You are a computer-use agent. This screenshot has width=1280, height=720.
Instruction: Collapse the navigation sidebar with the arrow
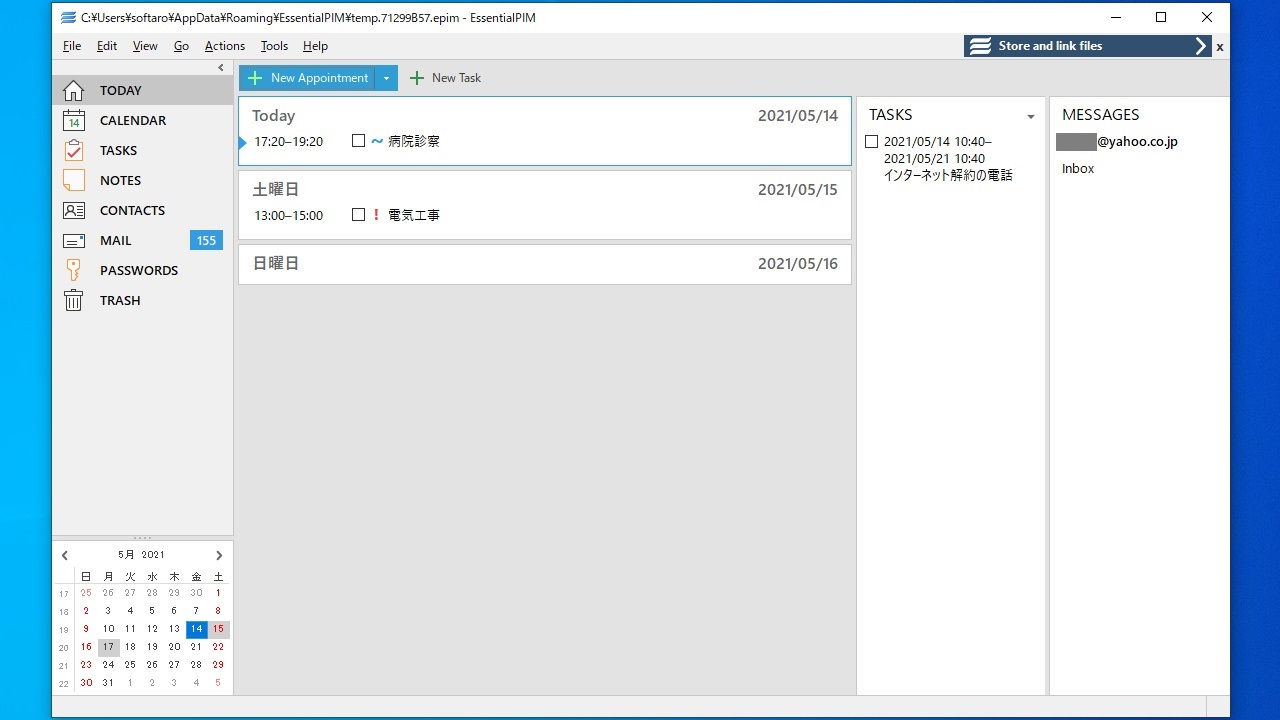click(221, 68)
